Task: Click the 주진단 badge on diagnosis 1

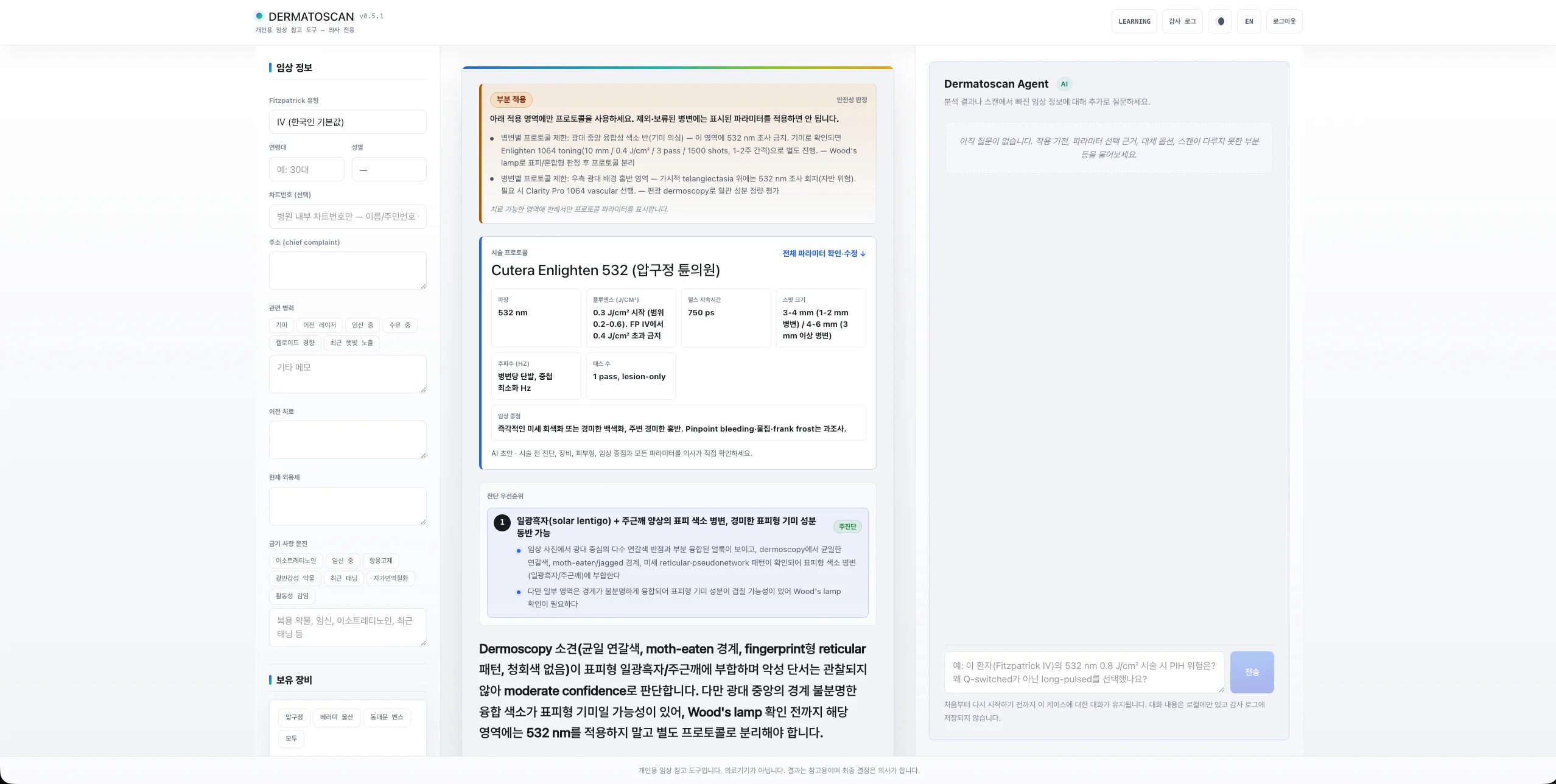Action: (x=847, y=527)
